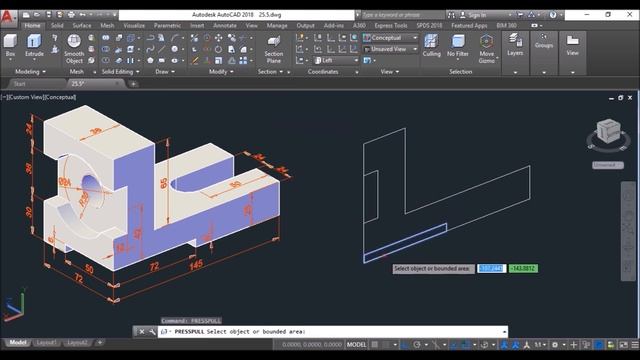Open the Featured Apps ribbon tab
This screenshot has width=640, height=360.
pos(469,26)
